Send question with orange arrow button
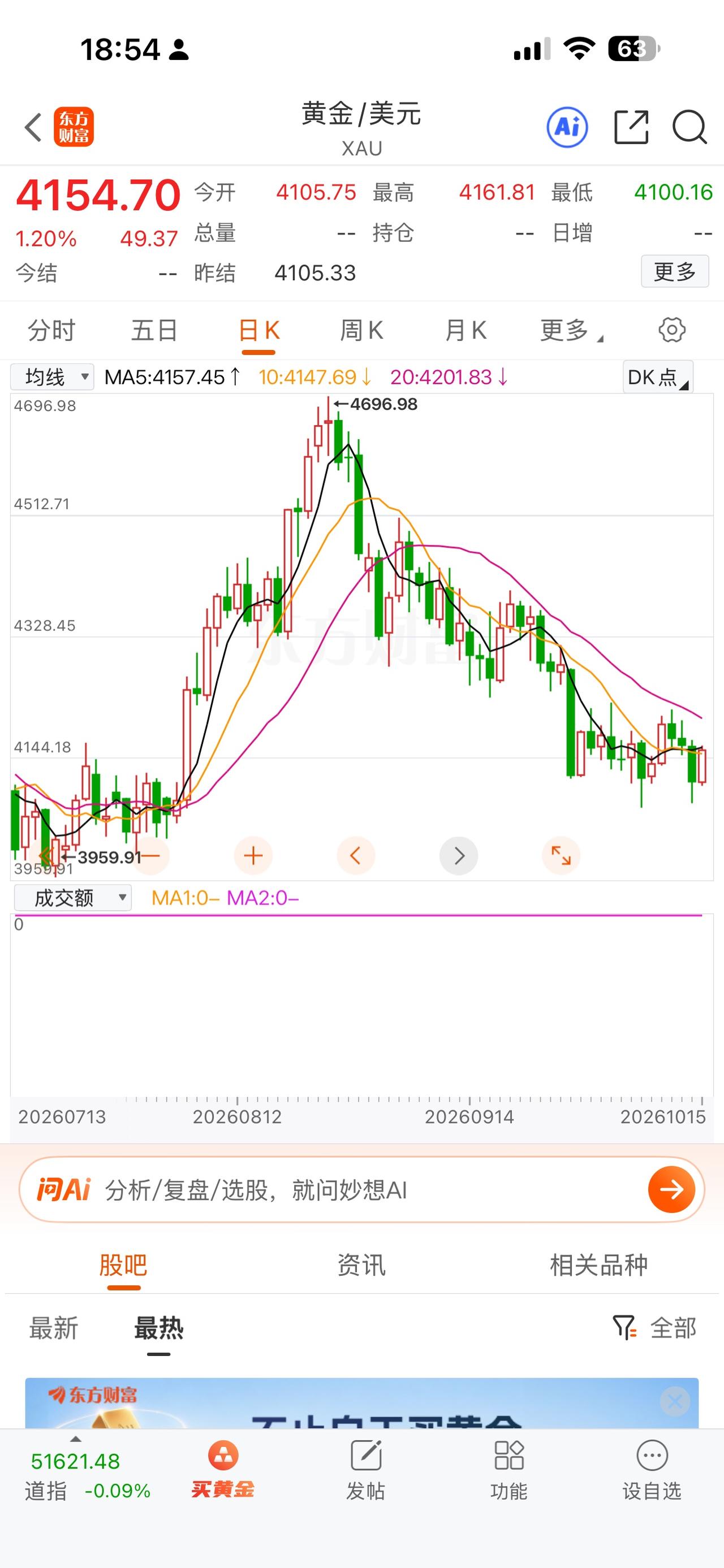 [x=671, y=1189]
